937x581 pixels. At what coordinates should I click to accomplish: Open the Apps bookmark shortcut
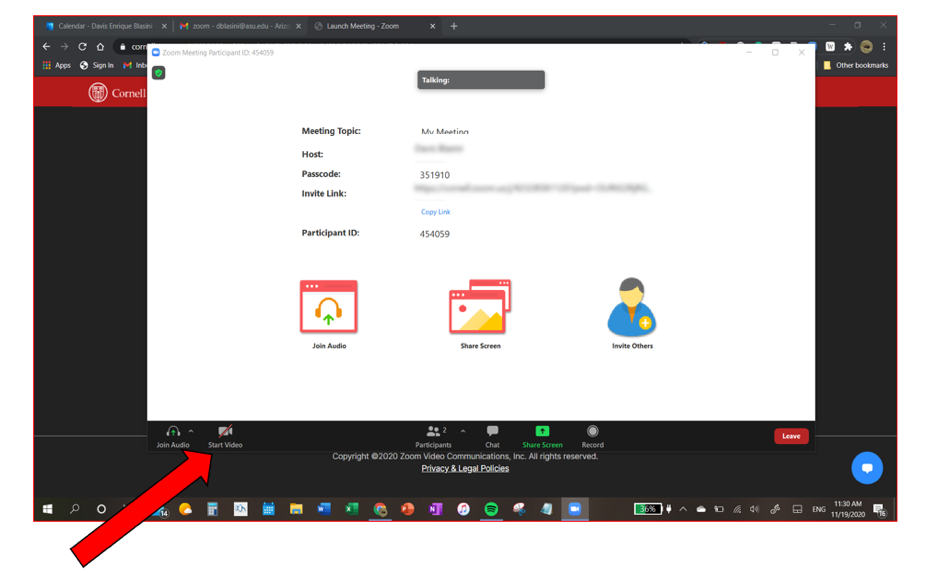pos(56,65)
